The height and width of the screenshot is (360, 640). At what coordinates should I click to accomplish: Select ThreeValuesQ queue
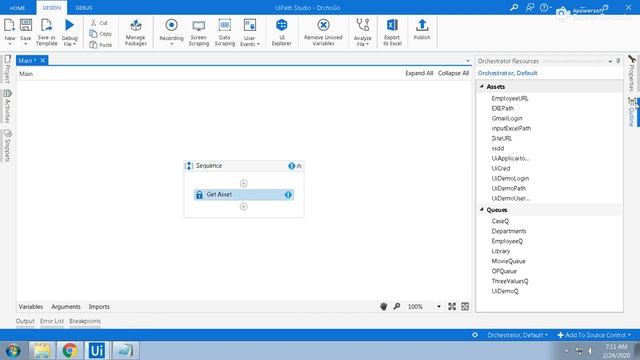[510, 281]
